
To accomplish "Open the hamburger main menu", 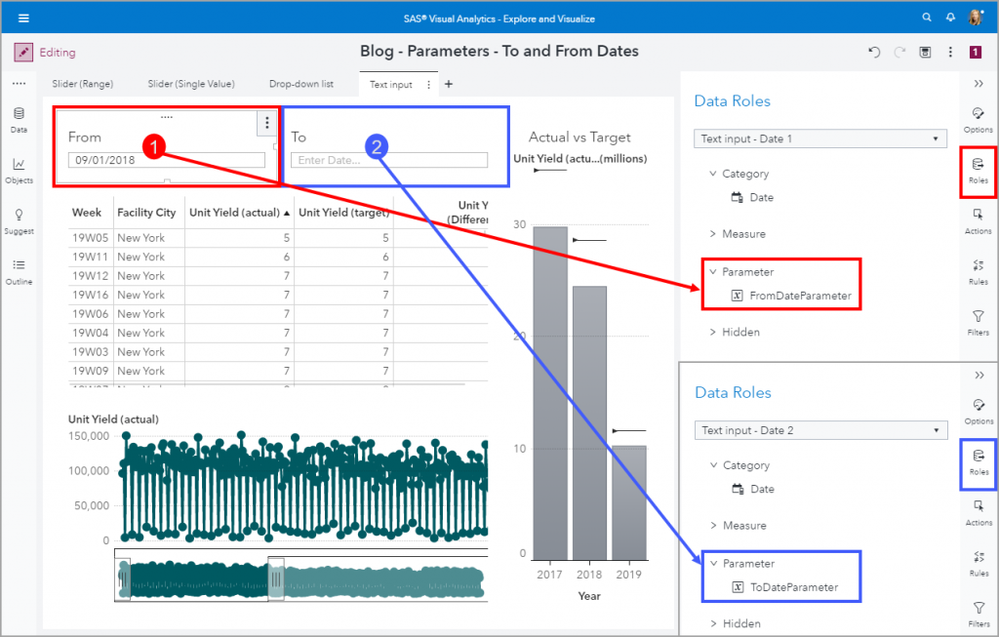I will click(24, 18).
